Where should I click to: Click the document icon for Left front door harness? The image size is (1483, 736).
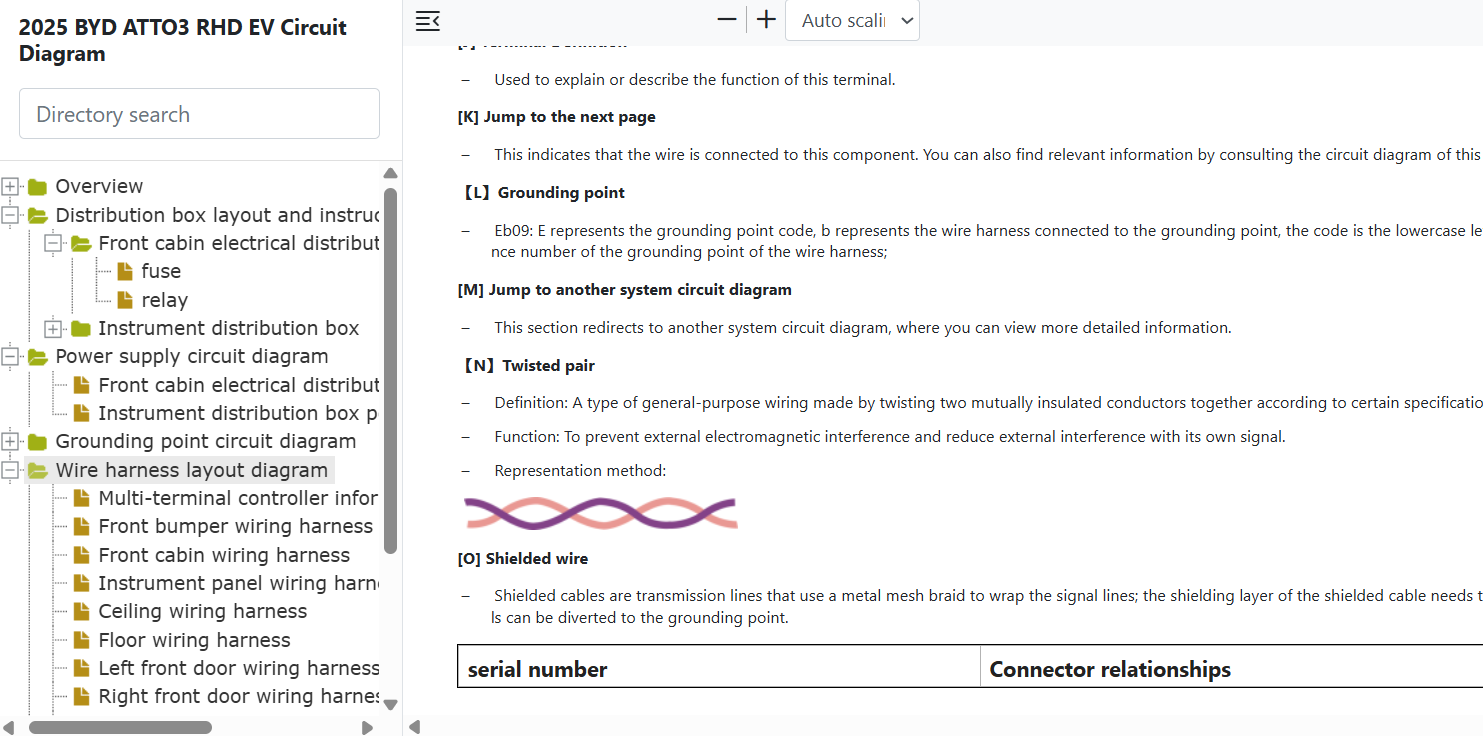[x=82, y=668]
